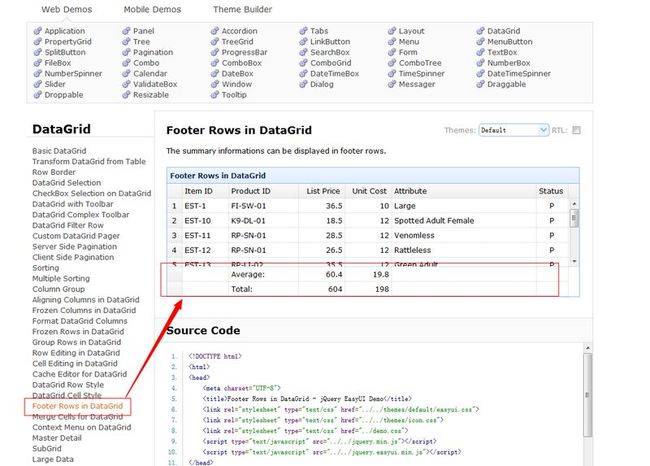Screen dimensions: 650x466
Task: Open Cell Editing in DataGrid demo
Action: [x=75, y=363]
